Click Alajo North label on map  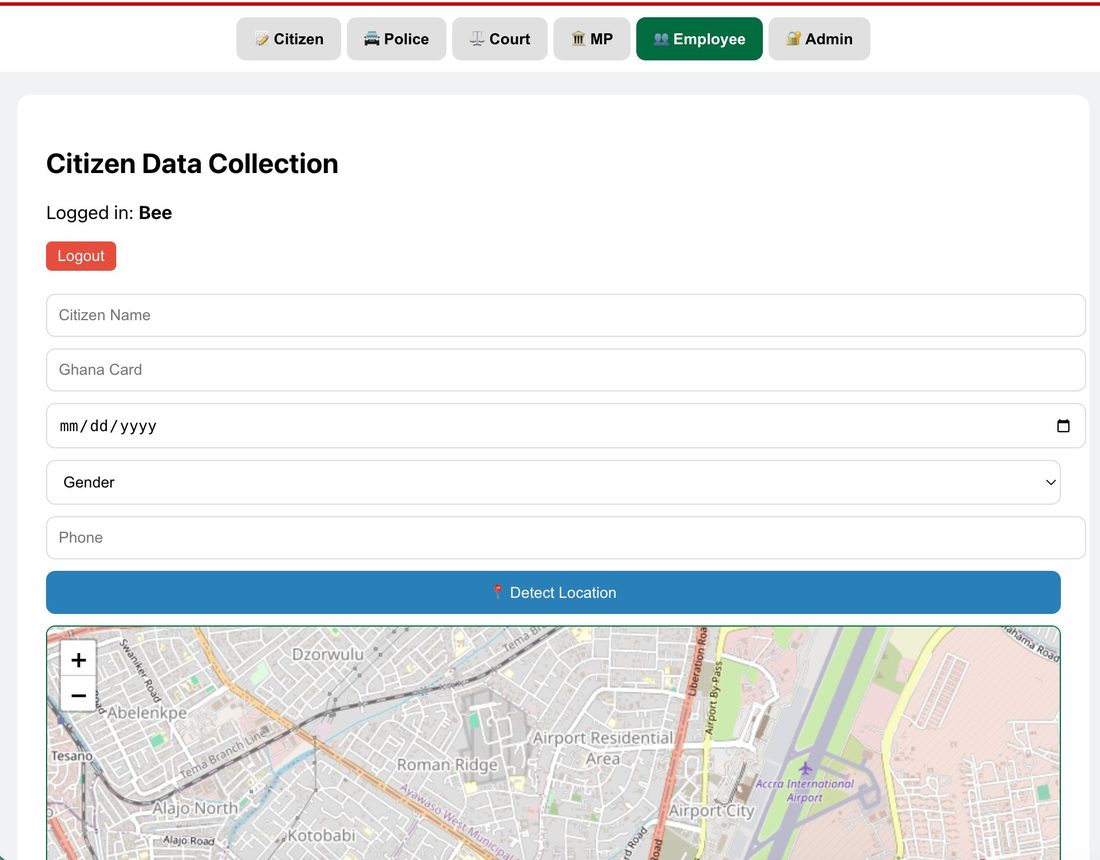tap(195, 808)
